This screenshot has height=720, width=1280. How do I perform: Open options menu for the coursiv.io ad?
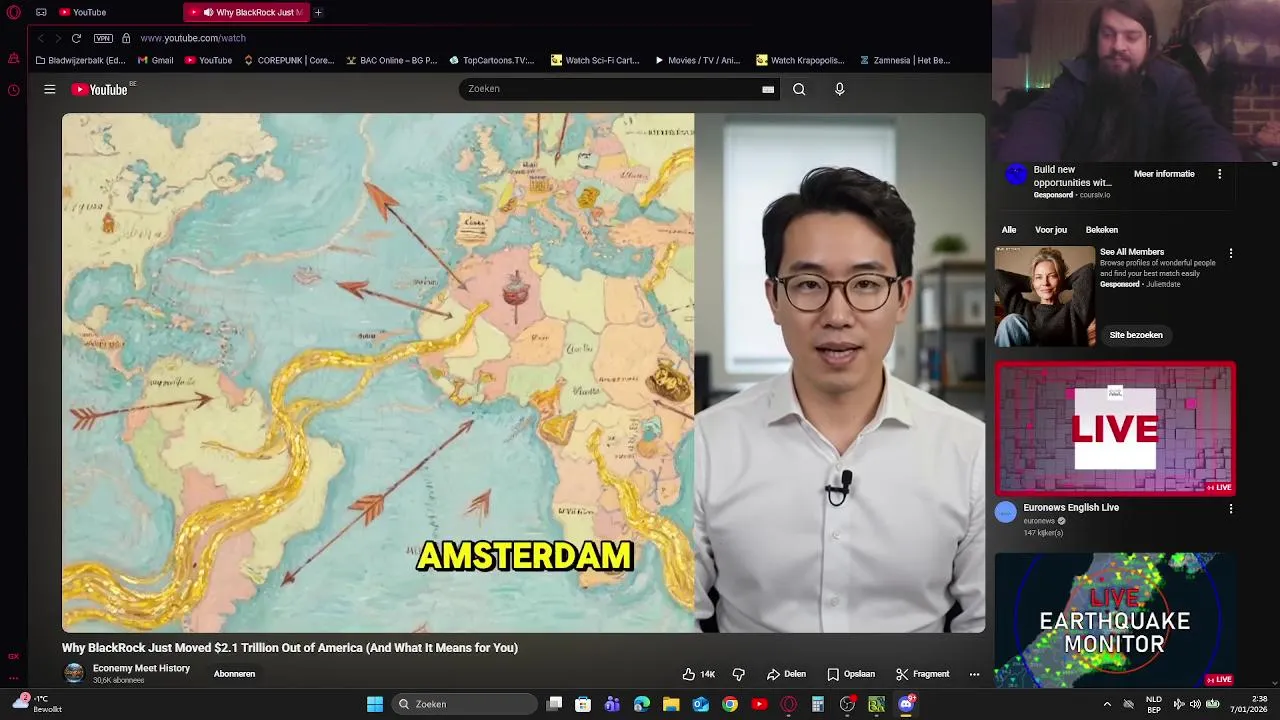pos(1219,174)
